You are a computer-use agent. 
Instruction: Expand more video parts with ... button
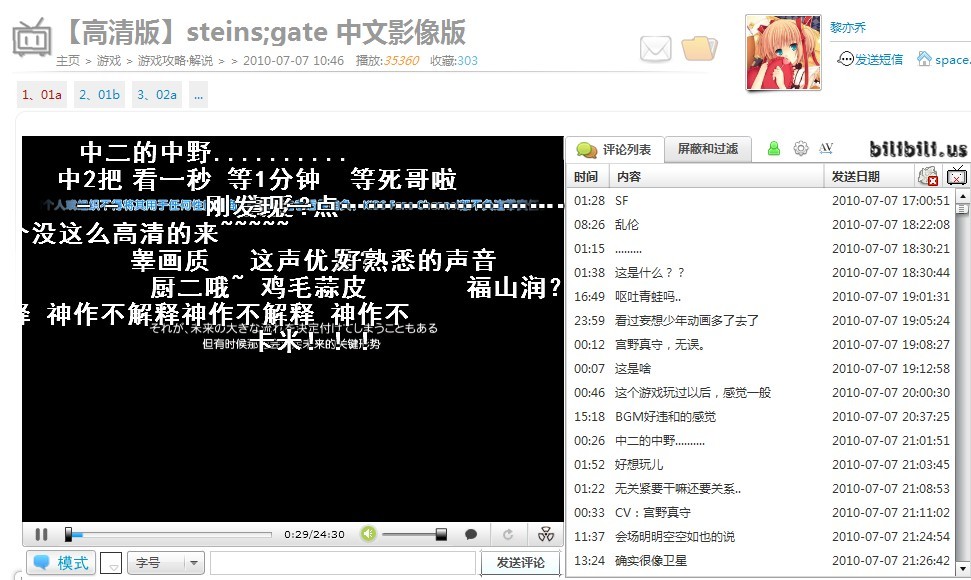[198, 95]
